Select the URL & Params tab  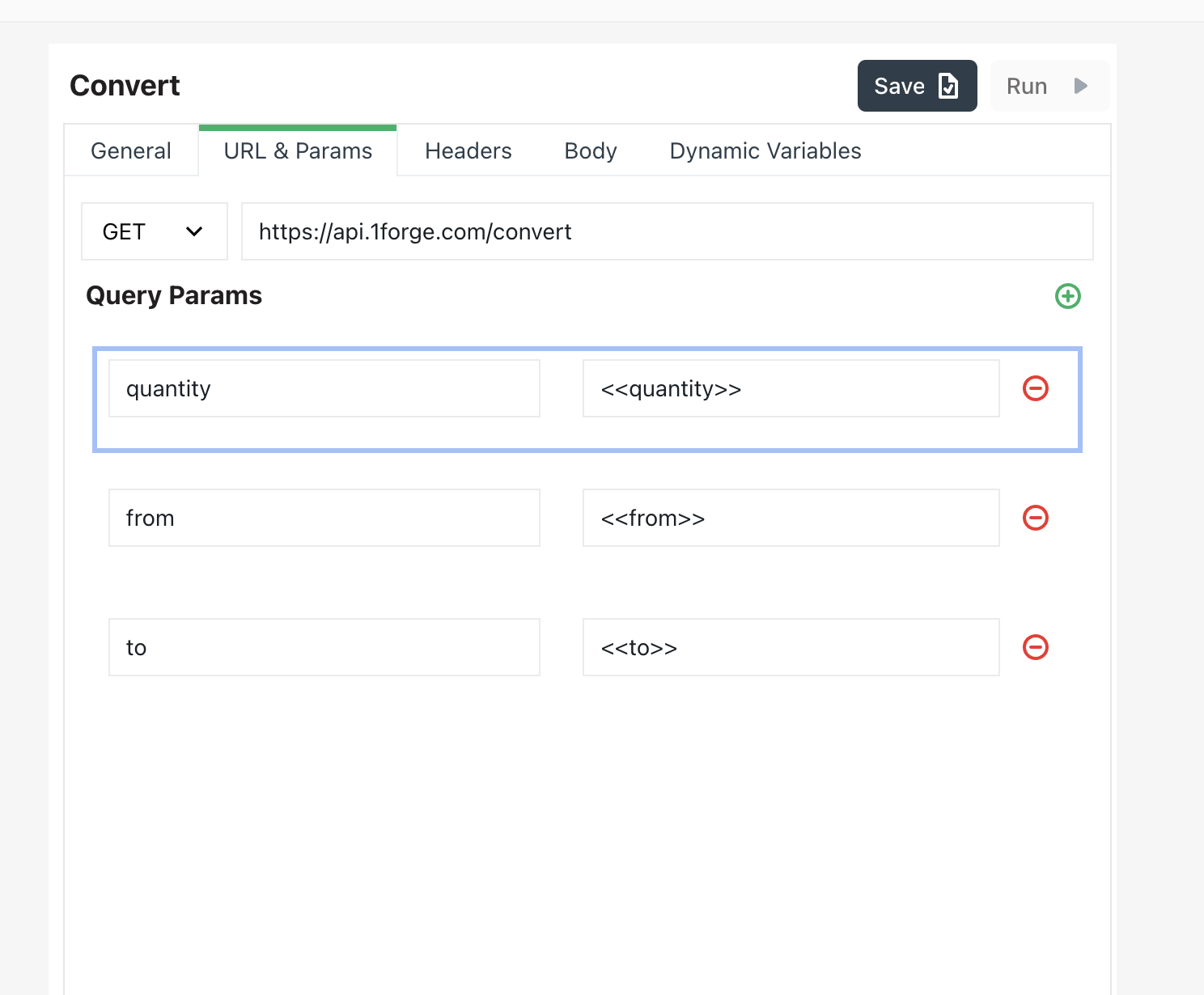(298, 150)
